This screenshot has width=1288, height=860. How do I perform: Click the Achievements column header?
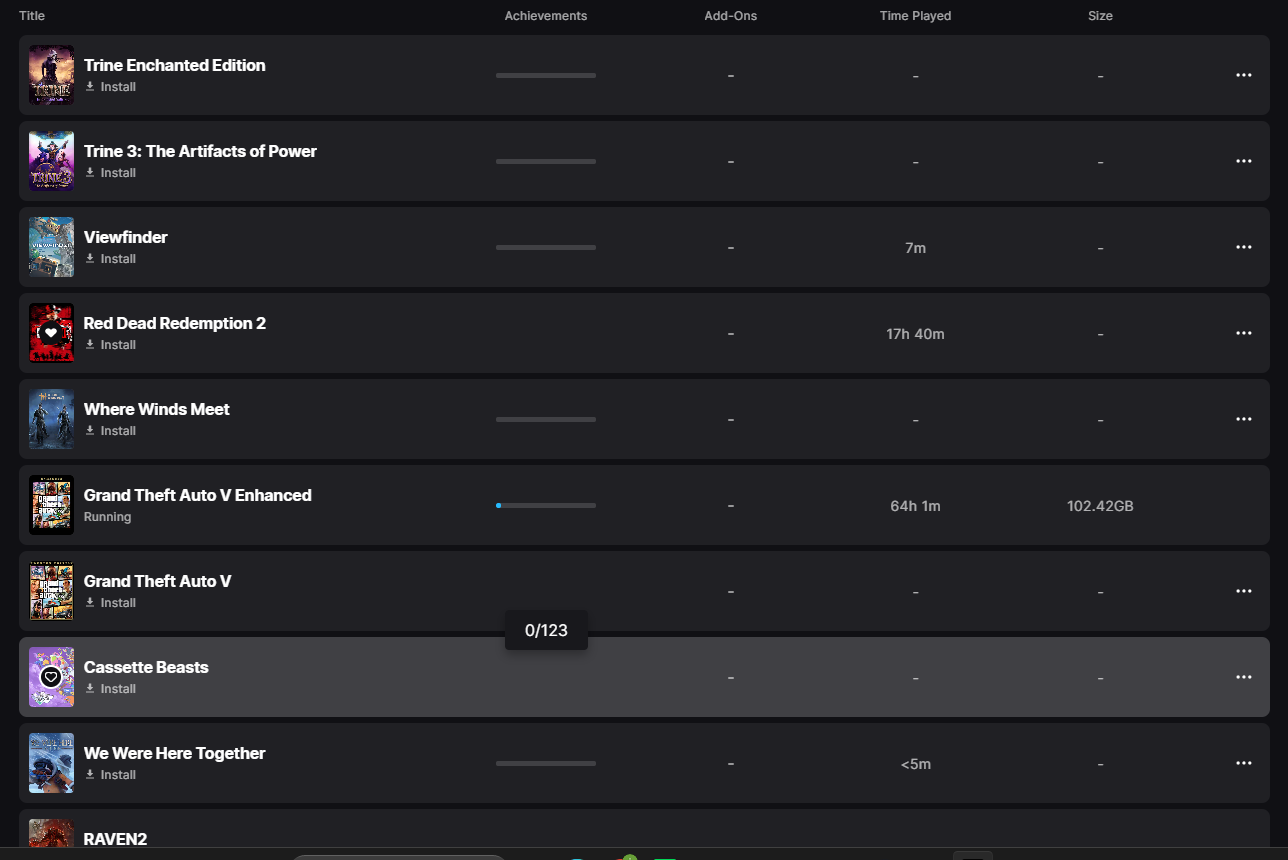[x=546, y=16]
